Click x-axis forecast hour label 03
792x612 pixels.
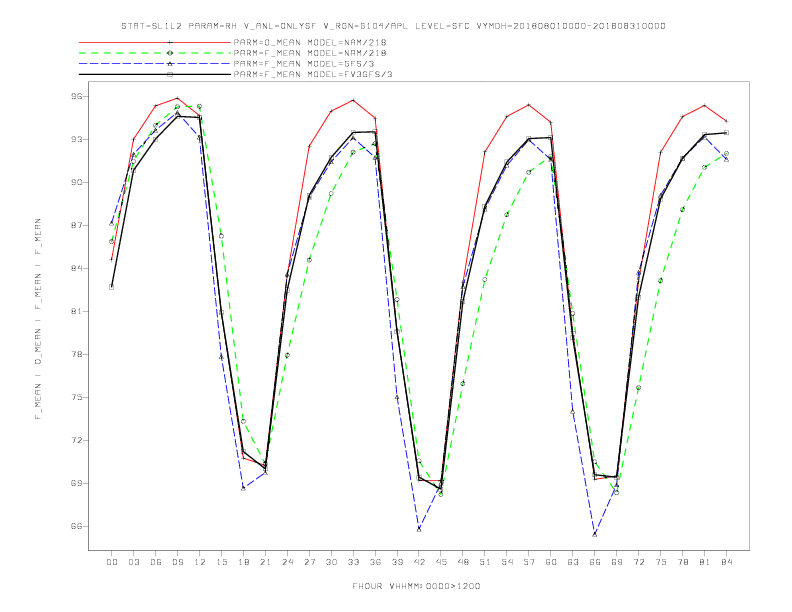point(133,562)
